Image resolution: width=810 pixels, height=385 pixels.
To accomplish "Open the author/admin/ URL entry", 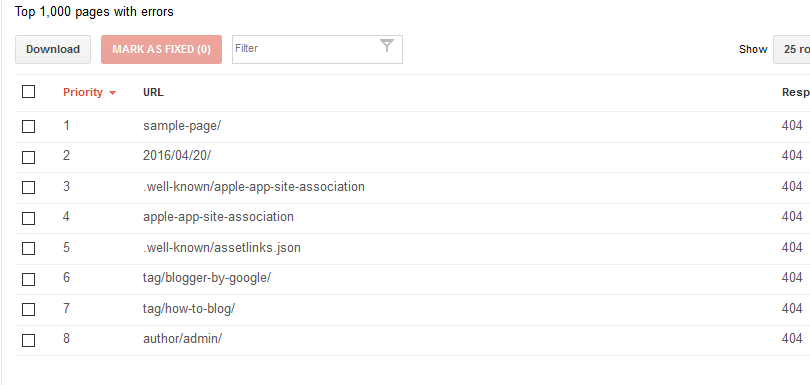I will point(182,339).
